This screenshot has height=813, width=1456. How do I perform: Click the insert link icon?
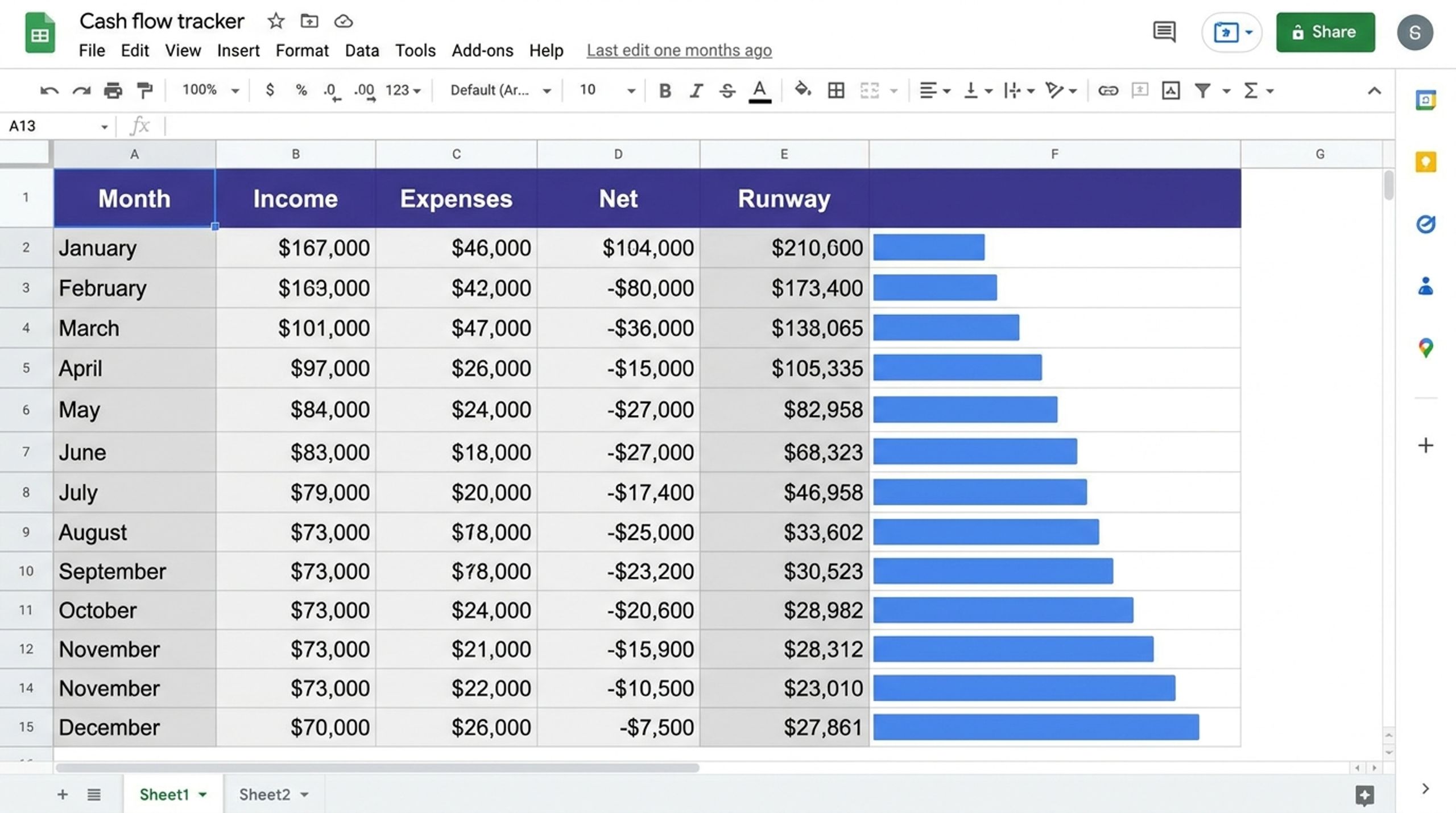point(1108,90)
